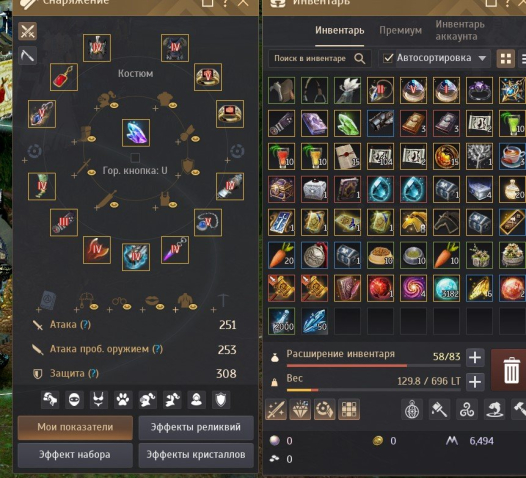Click the Вес weight progress bar
The width and height of the screenshot is (526, 478).
tap(374, 390)
